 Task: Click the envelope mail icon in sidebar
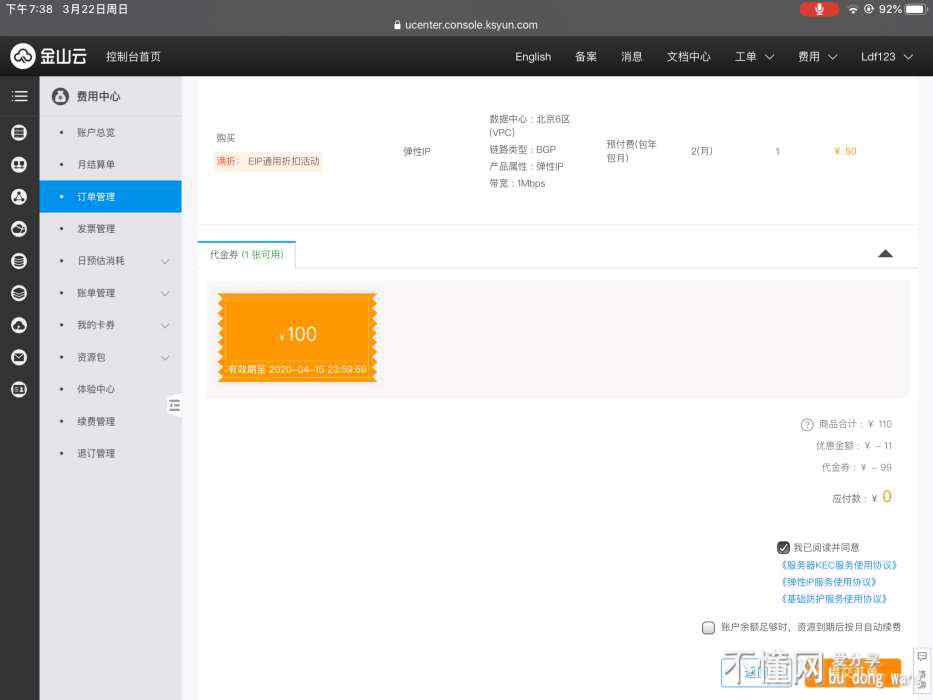(x=19, y=357)
